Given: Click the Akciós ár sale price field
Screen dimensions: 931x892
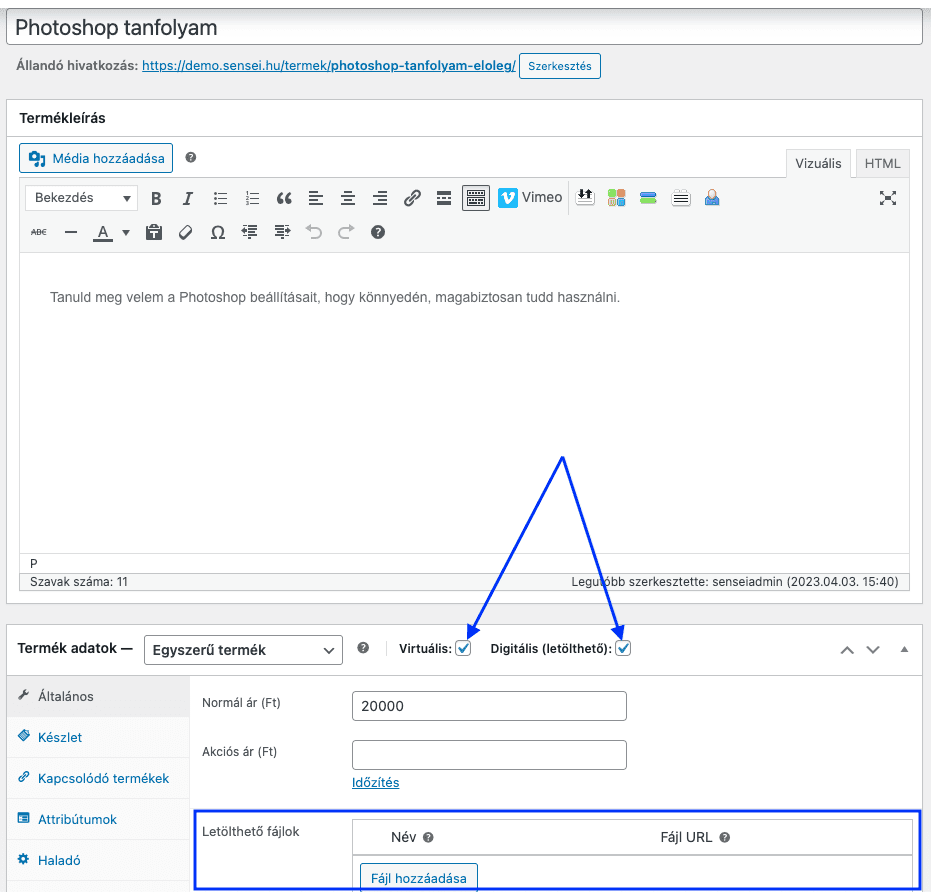Looking at the screenshot, I should (489, 755).
